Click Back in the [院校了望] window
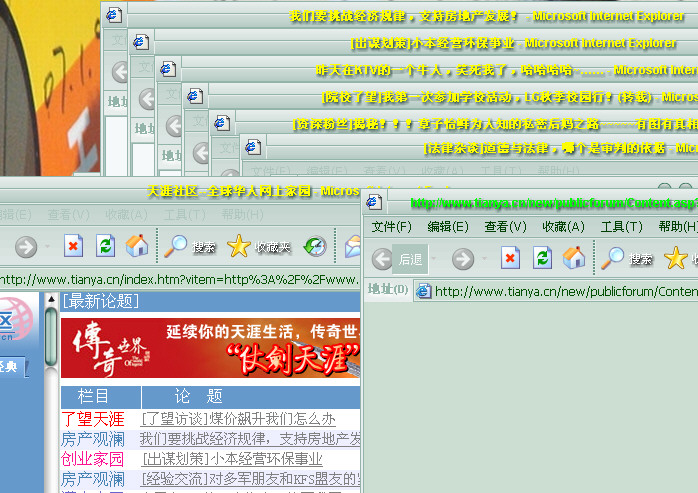The image size is (698, 493). (x=201, y=153)
